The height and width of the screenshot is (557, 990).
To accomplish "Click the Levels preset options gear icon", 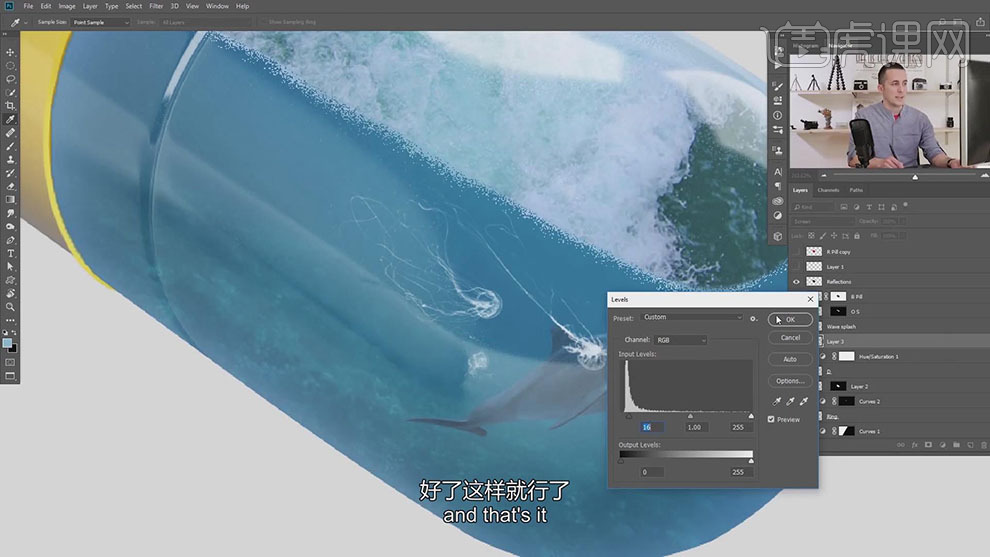I will (x=753, y=318).
